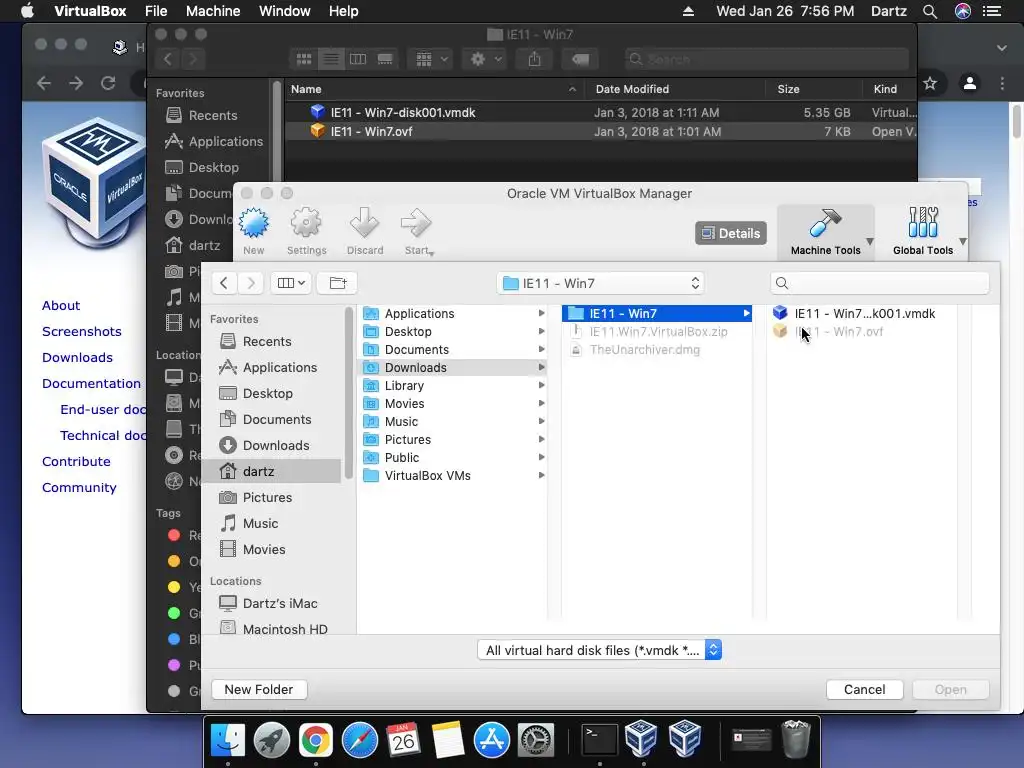Open Chrome from the Dock
Image resolution: width=1024 pixels, height=768 pixels.
click(315, 741)
